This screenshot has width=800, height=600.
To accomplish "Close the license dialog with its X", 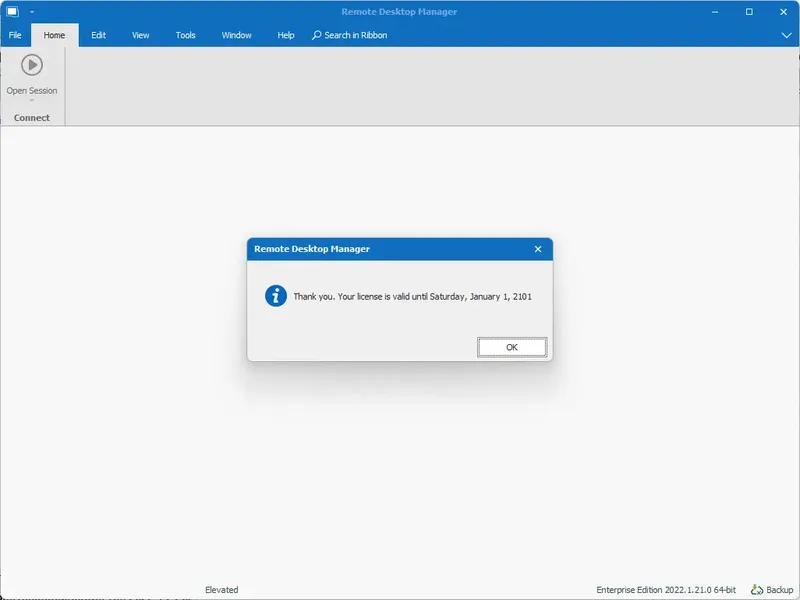I will [537, 249].
